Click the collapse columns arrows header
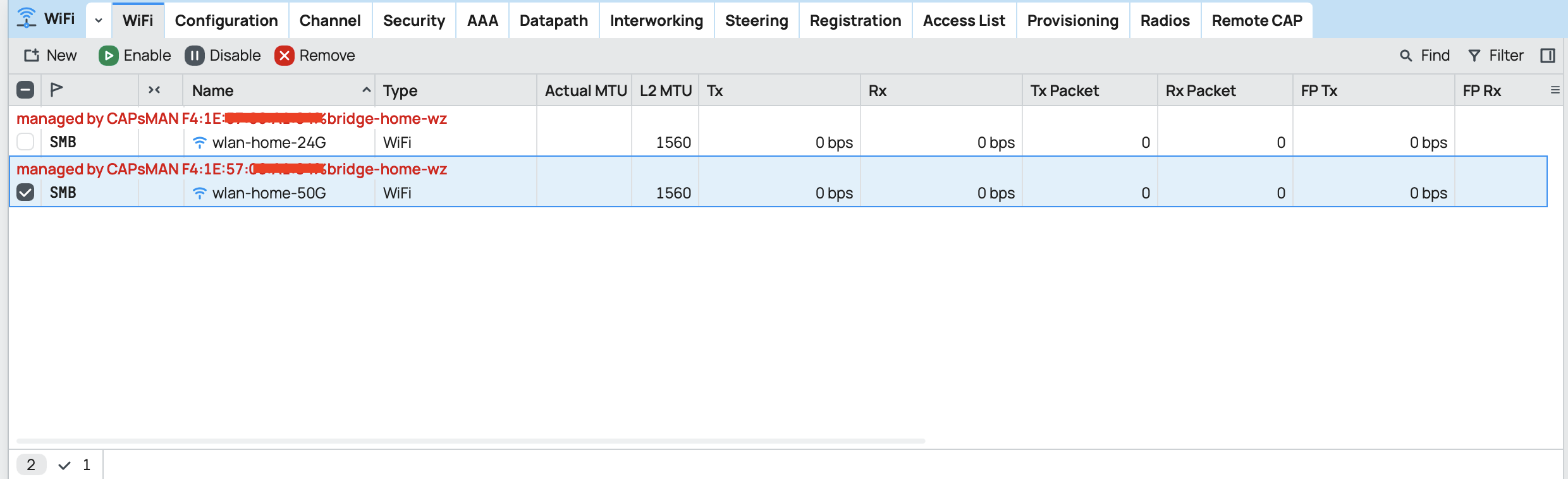Screen dimensions: 1568x479 [x=154, y=90]
